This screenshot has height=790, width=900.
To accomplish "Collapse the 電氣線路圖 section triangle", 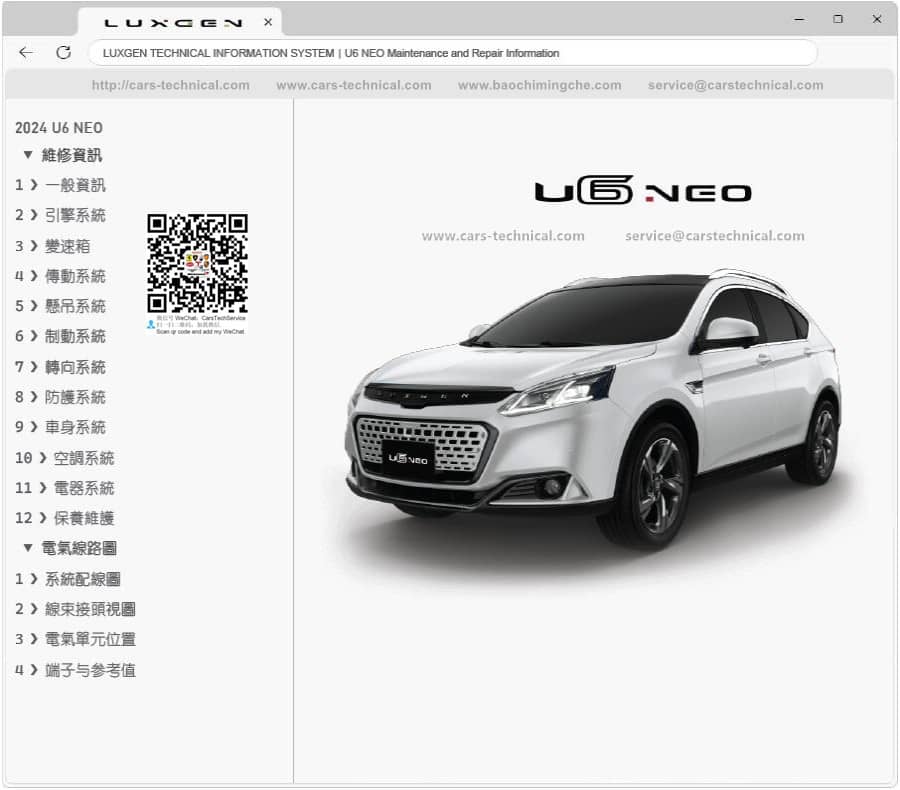I will pos(28,548).
